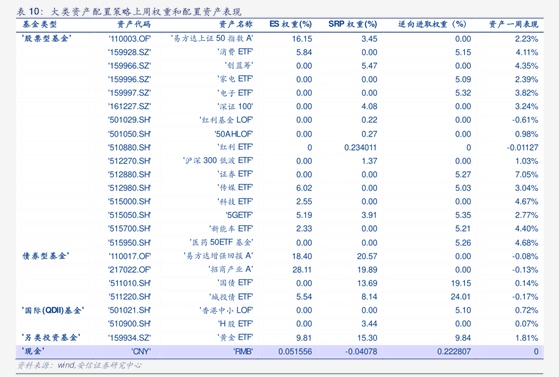
Task: Click asset name '家电 ETF'
Action: [235, 79]
